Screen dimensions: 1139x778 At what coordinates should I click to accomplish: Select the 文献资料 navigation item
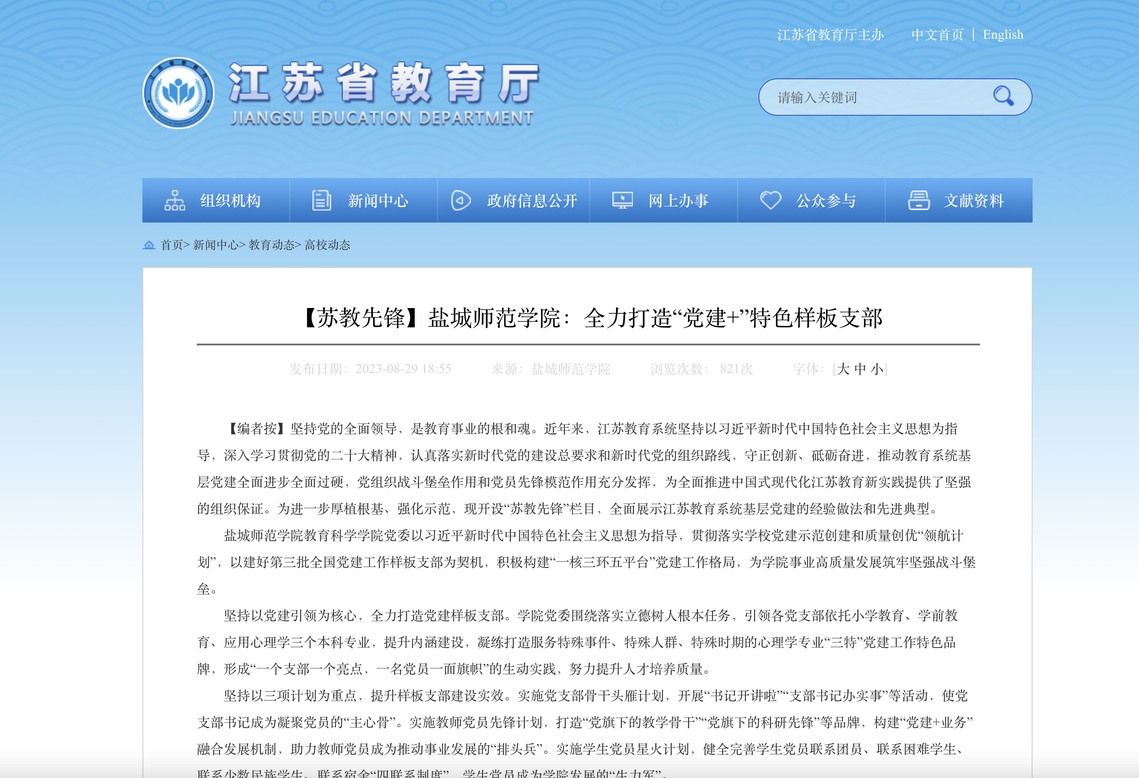coord(974,200)
